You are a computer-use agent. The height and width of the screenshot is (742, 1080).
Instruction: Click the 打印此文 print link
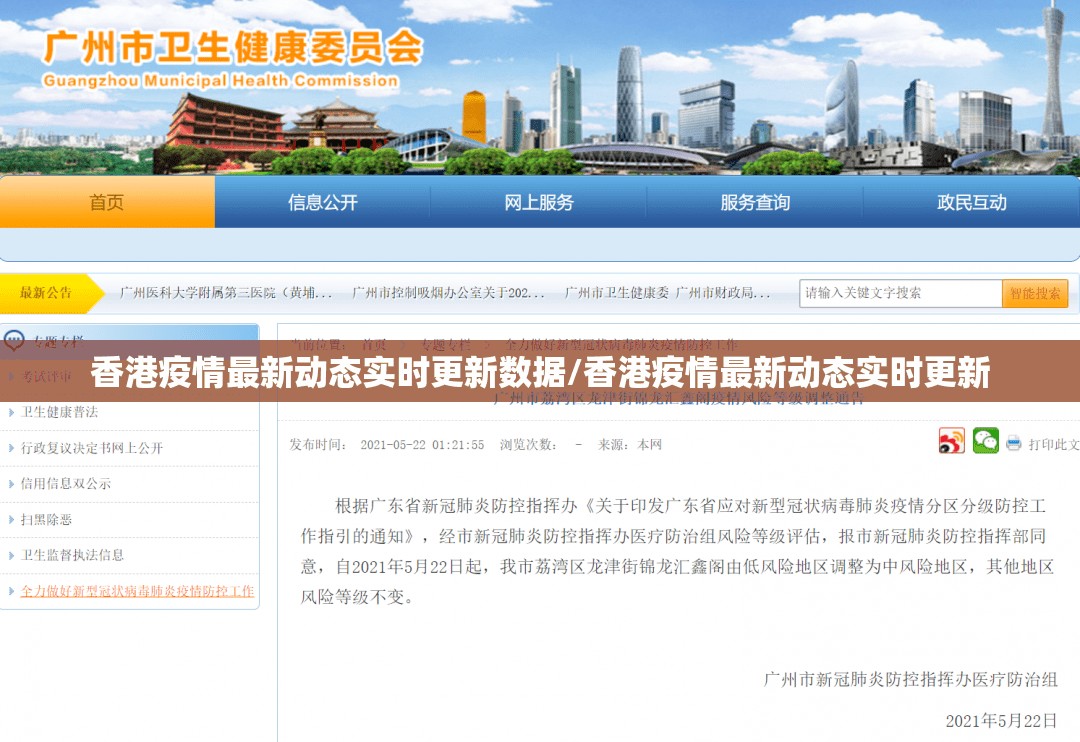(x=1054, y=444)
